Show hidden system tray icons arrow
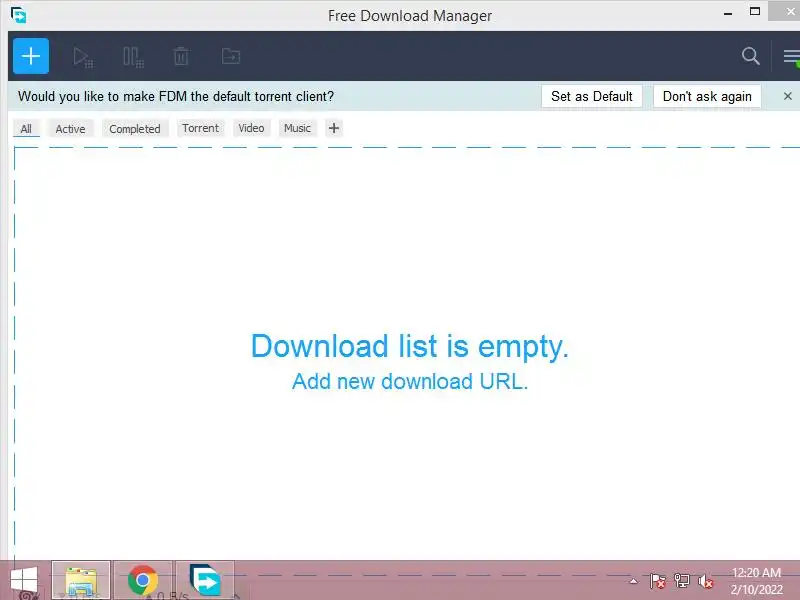The image size is (800, 600). [x=633, y=581]
